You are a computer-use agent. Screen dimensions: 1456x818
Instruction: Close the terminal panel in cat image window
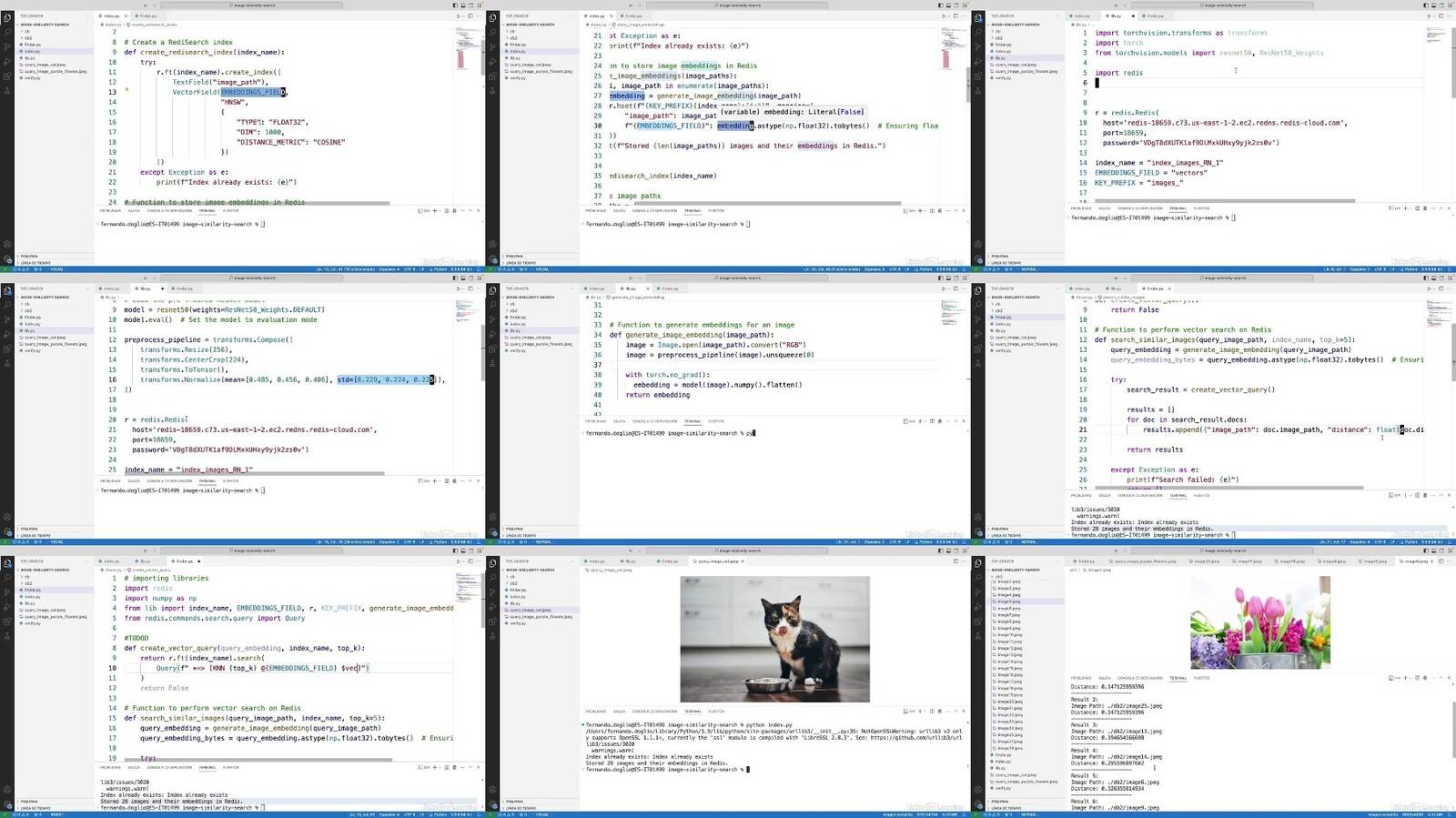click(964, 711)
